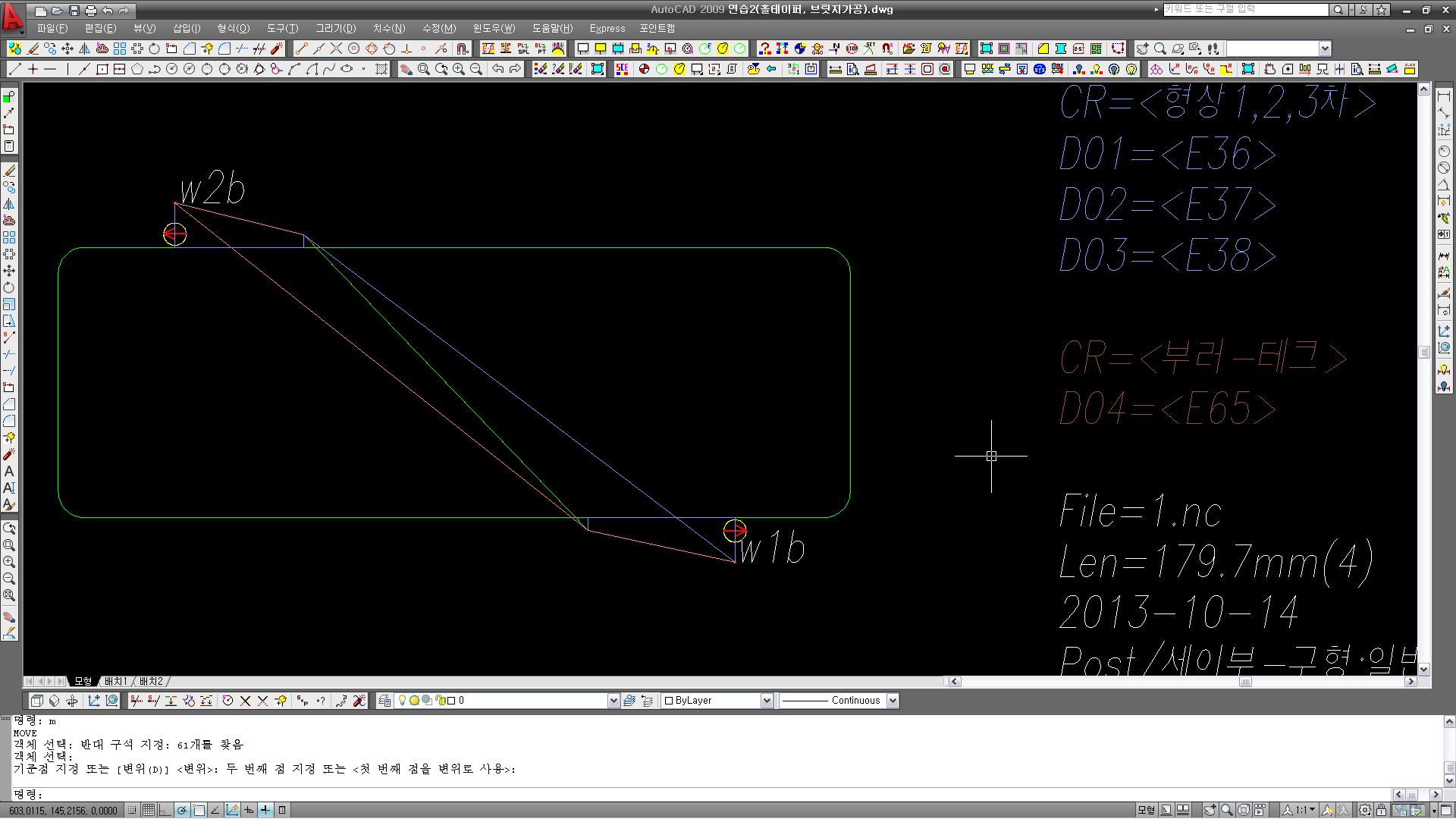Click the vertical scrollbar down arrow of drawing
Viewport: 1456px width, 819px height.
click(x=1423, y=669)
